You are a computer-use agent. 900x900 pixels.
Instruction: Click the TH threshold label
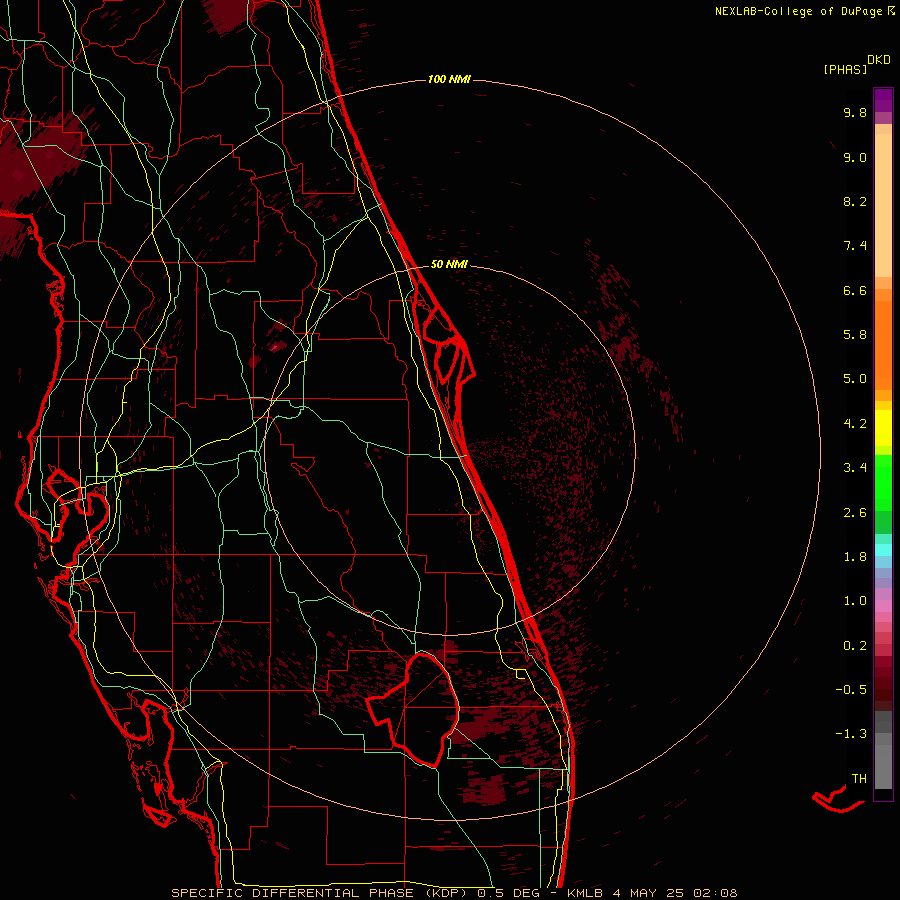(859, 779)
